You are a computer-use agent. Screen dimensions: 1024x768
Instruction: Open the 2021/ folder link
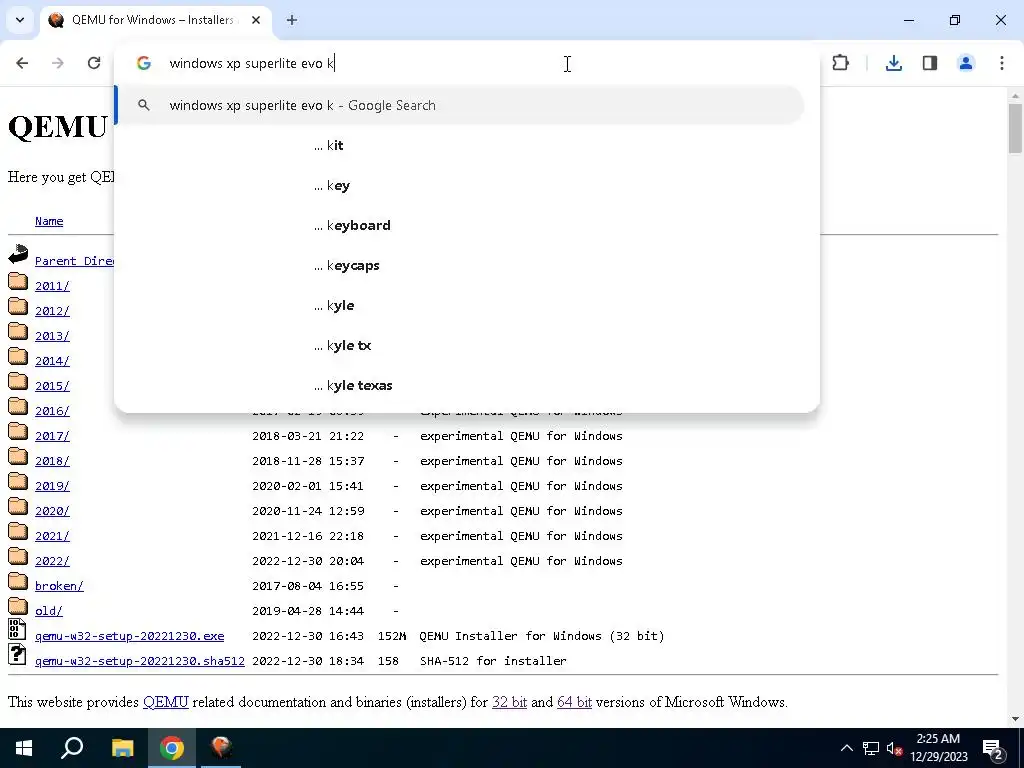[52, 536]
